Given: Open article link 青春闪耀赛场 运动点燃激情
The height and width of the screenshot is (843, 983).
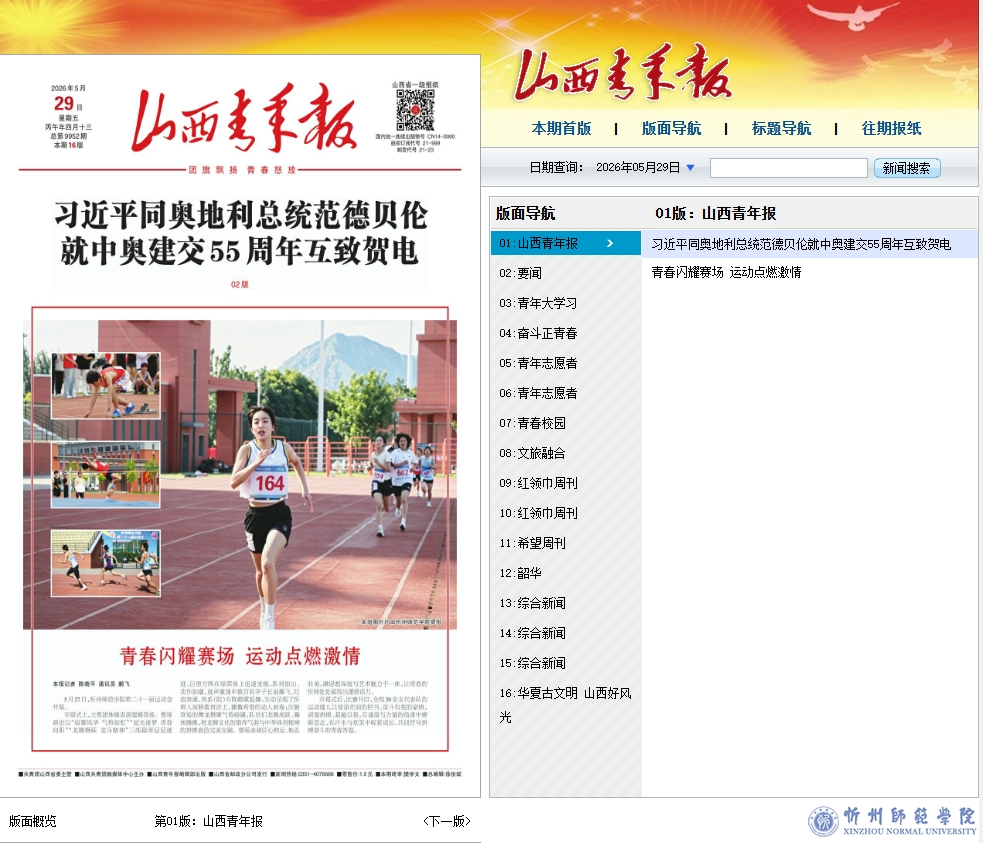Looking at the screenshot, I should pos(726,272).
